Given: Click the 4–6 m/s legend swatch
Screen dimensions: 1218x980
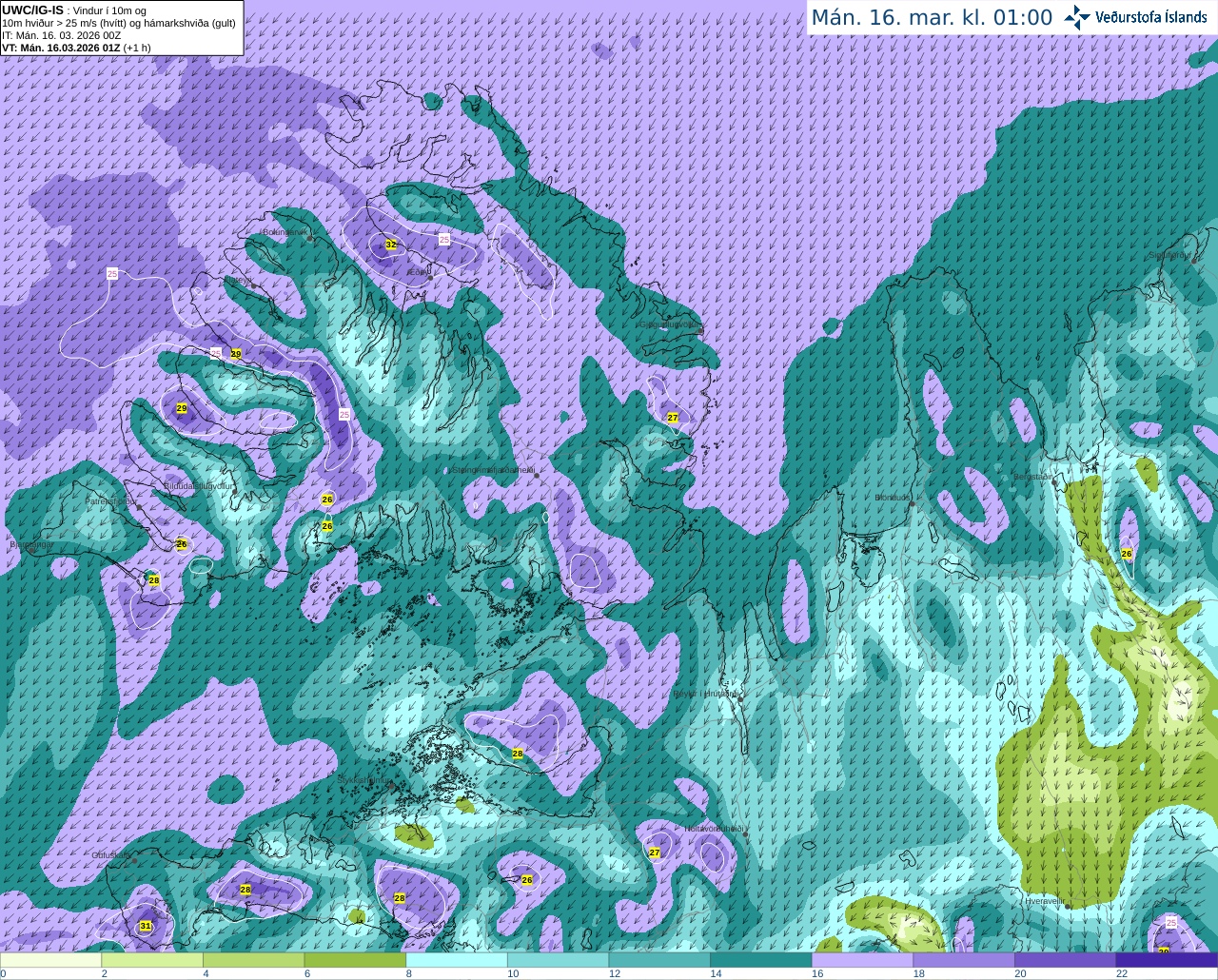Looking at the screenshot, I should click(x=253, y=960).
